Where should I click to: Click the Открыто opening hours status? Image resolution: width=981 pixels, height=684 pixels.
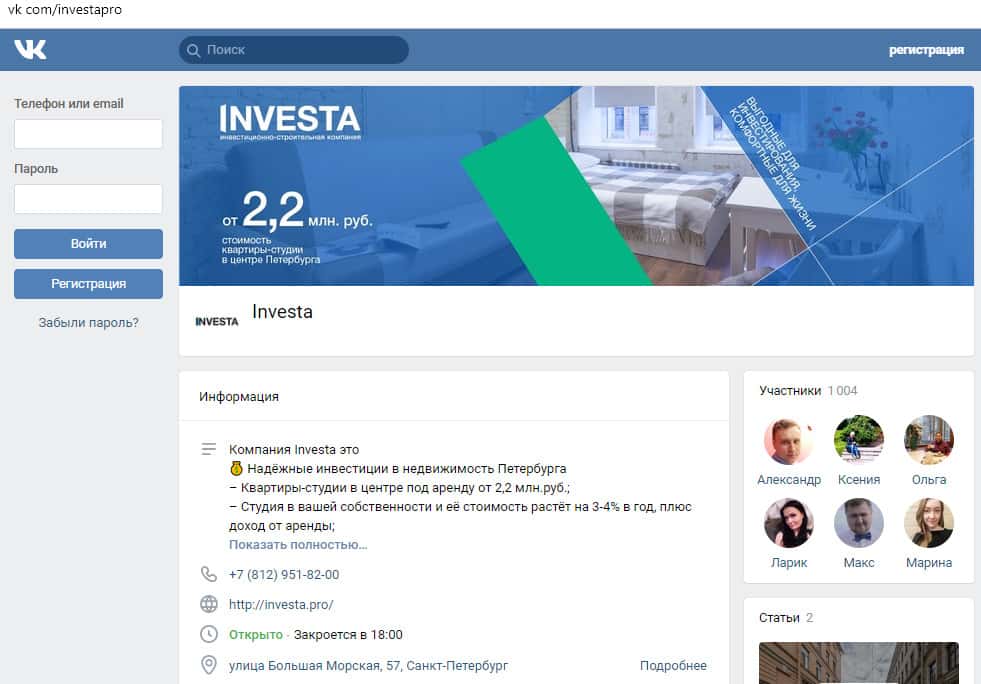[x=256, y=635]
